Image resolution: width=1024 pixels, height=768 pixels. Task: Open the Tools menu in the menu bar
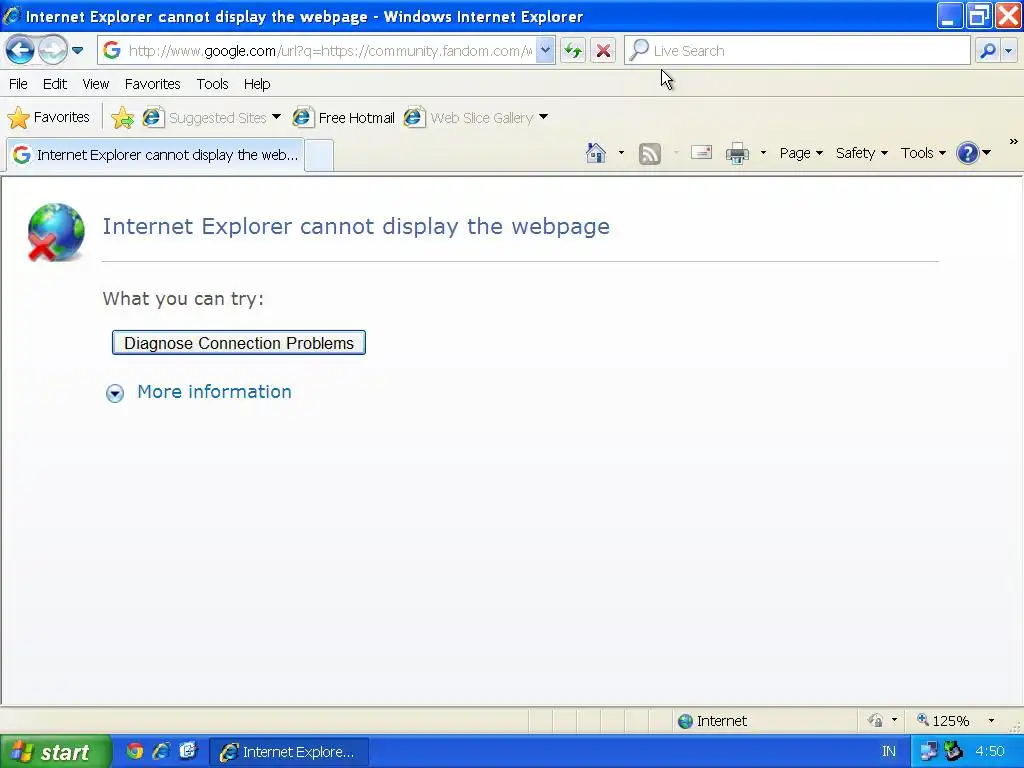point(212,84)
